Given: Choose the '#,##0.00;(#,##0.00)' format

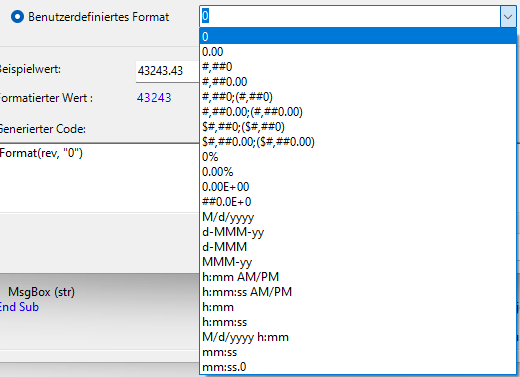Looking at the screenshot, I should pyautogui.click(x=358, y=112).
